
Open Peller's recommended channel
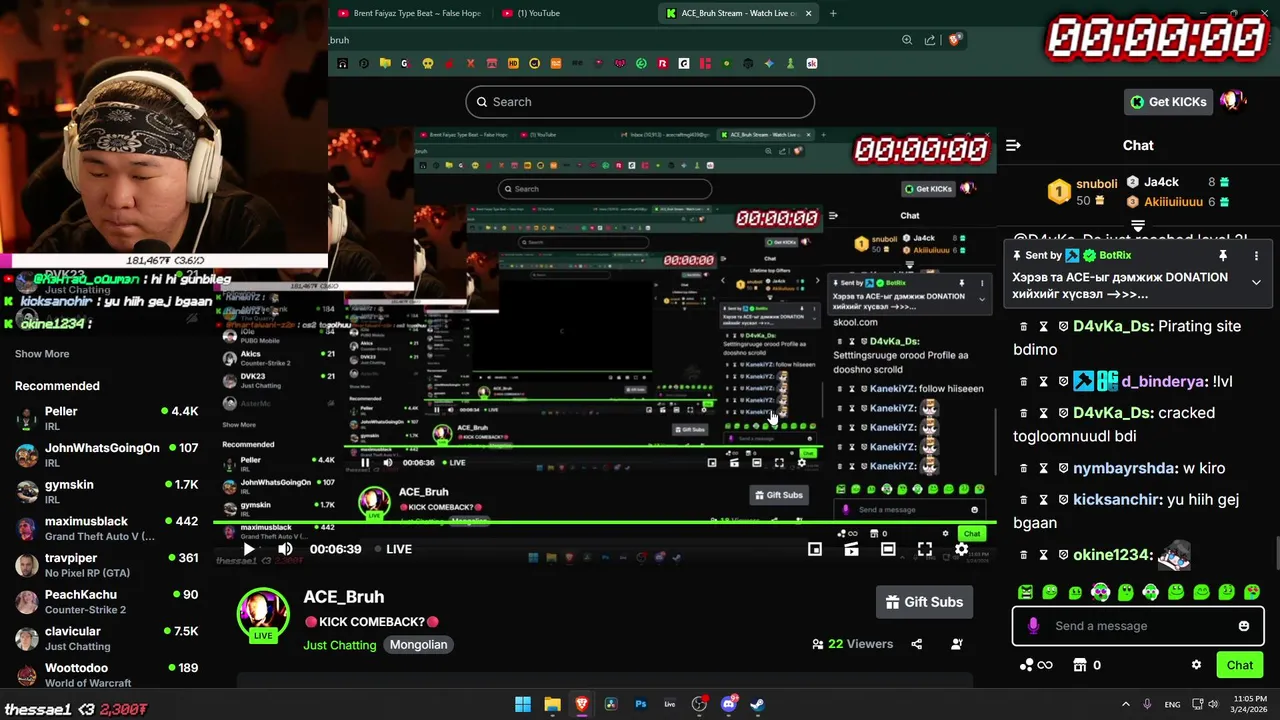coord(107,418)
